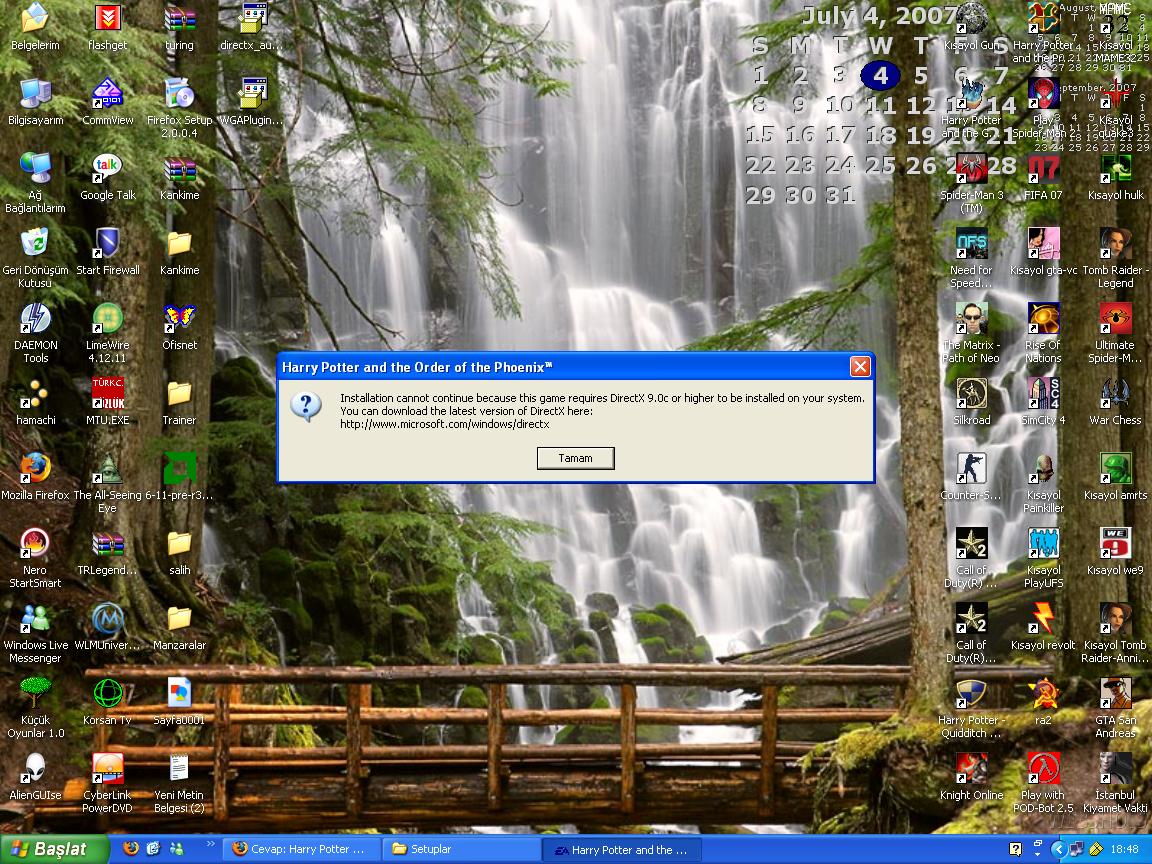1152x864 pixels.
Task: Open the Belgelerim desktop icon
Action: click(x=35, y=27)
